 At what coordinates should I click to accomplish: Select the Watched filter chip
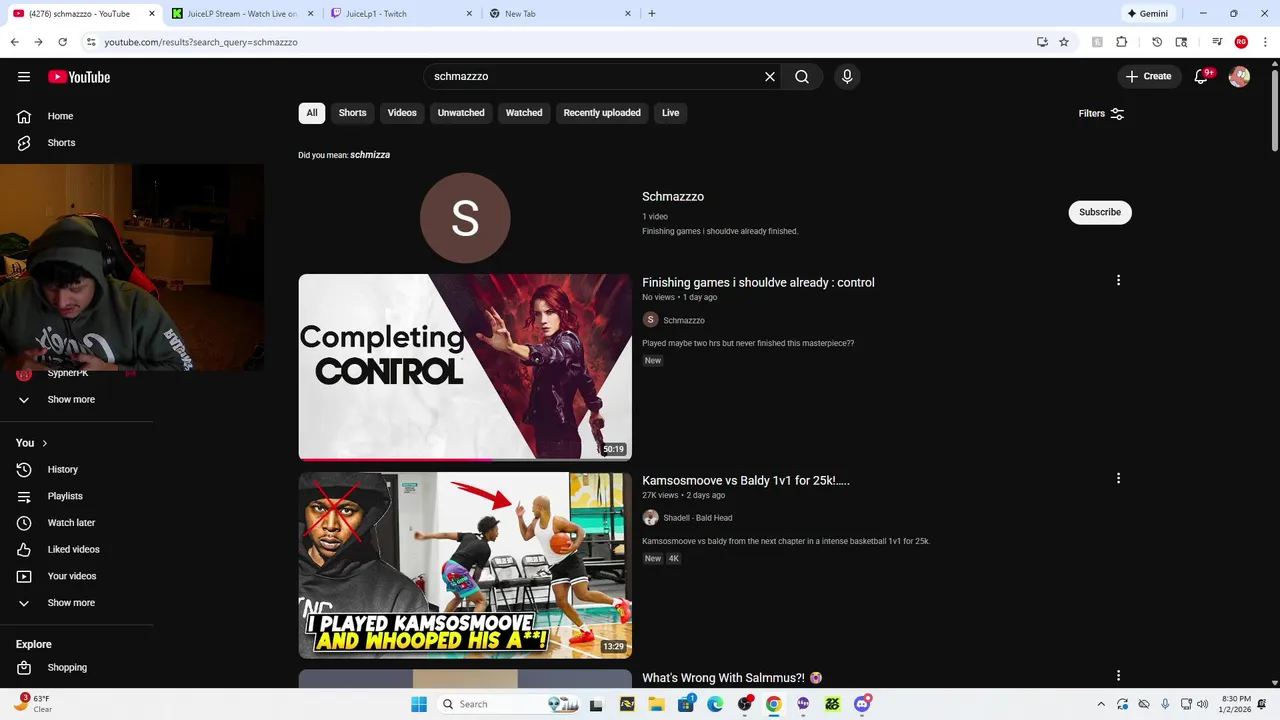(x=524, y=113)
